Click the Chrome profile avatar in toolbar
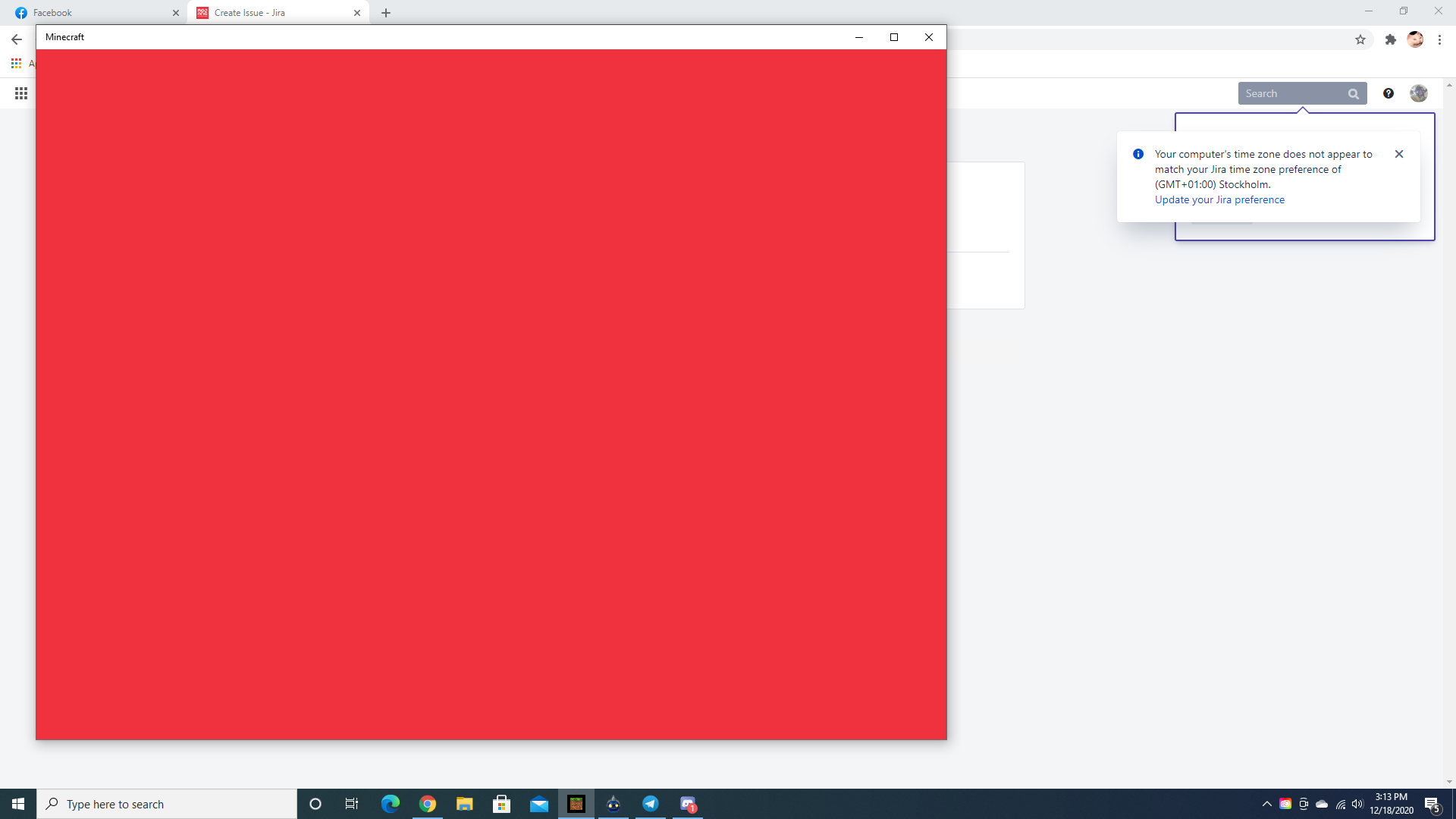1456x819 pixels. click(1415, 39)
